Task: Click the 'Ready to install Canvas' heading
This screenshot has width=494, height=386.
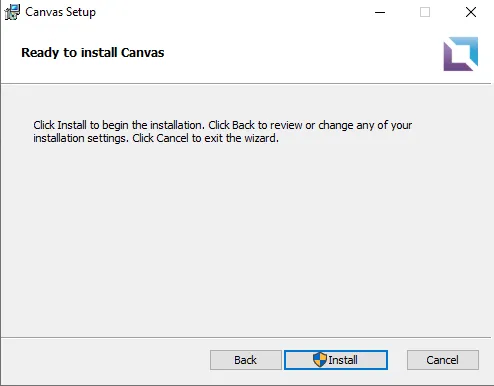Action: 93,53
